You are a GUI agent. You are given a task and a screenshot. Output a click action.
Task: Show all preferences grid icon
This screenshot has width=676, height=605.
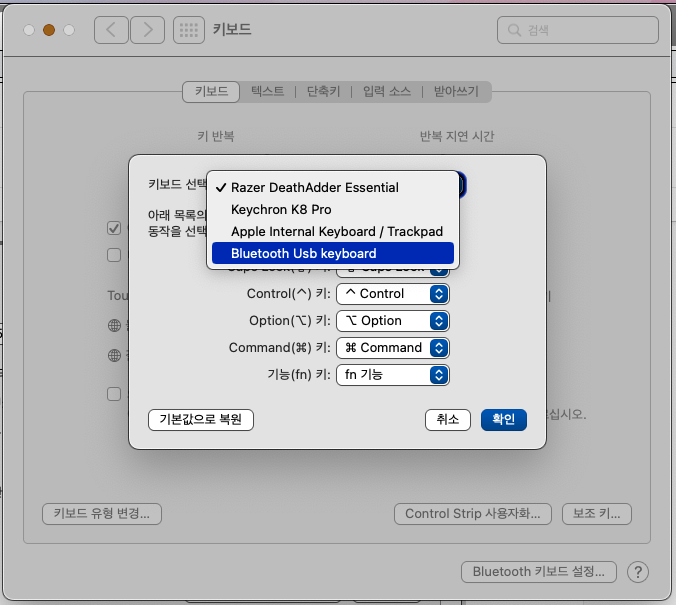tap(189, 30)
